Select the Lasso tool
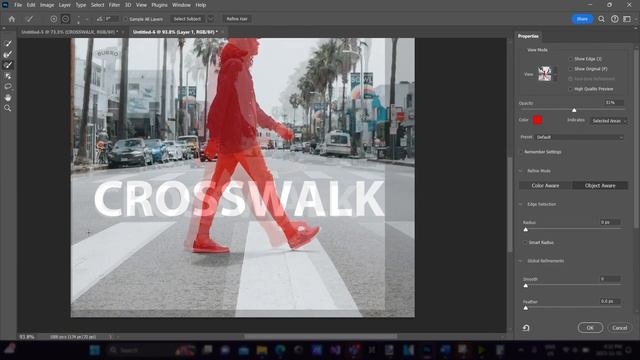Viewport: 640px width, 360px height. 8,87
